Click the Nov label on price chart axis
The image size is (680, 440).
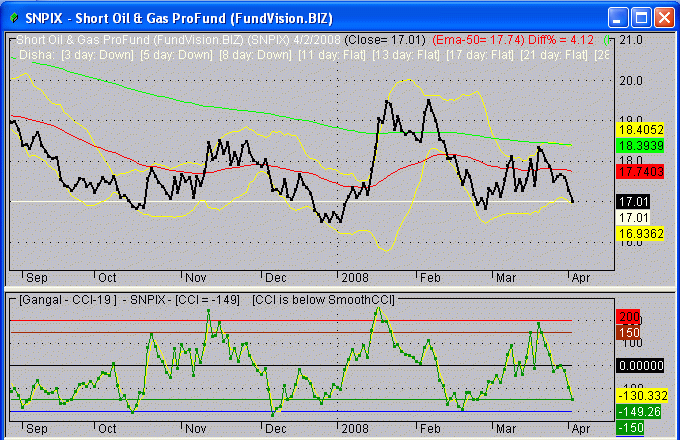point(196,278)
